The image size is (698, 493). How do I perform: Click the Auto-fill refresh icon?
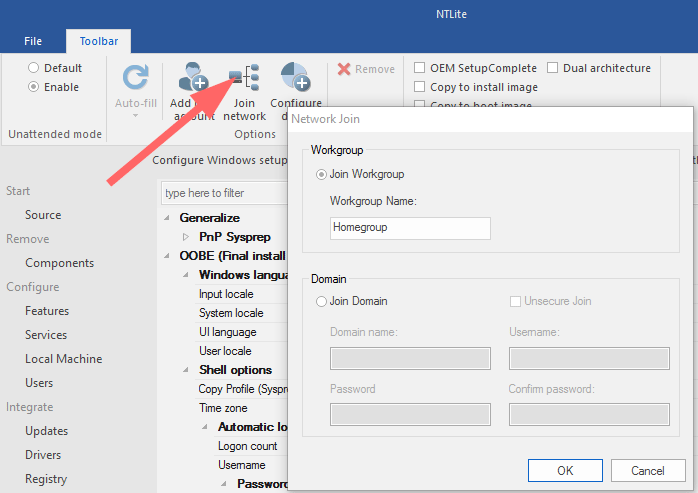pos(135,77)
